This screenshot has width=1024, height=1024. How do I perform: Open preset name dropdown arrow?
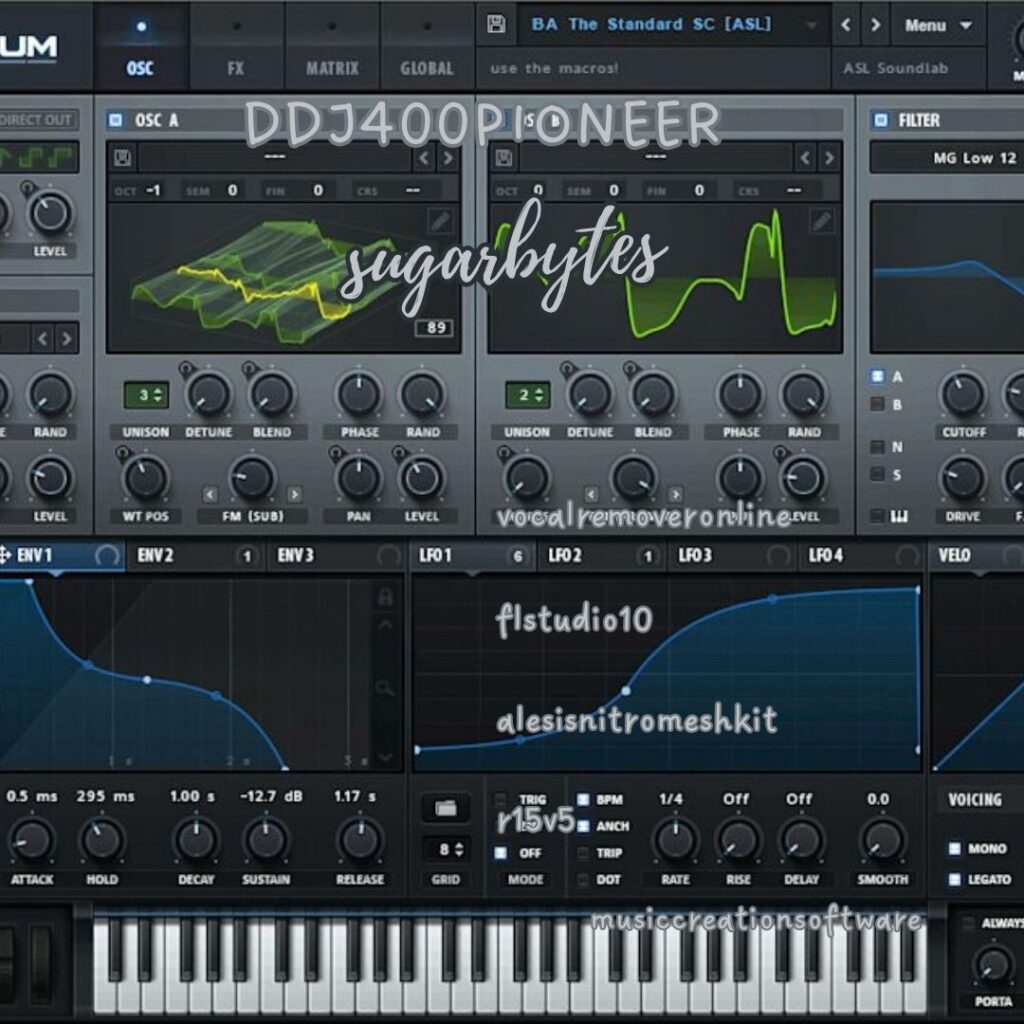[x=812, y=25]
